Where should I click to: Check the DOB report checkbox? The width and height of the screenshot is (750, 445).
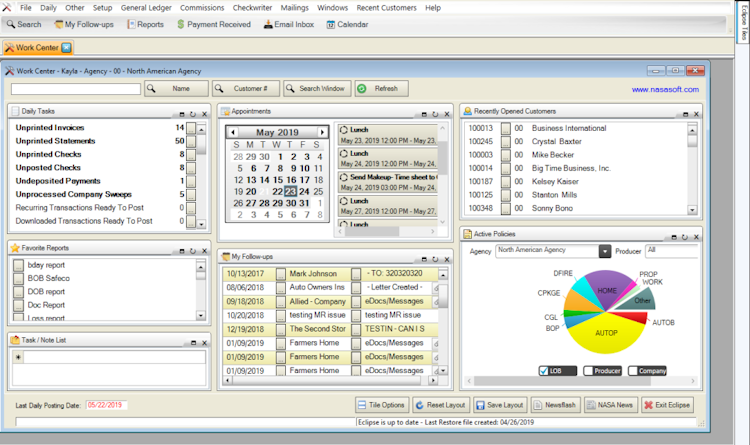pyautogui.click(x=18, y=292)
